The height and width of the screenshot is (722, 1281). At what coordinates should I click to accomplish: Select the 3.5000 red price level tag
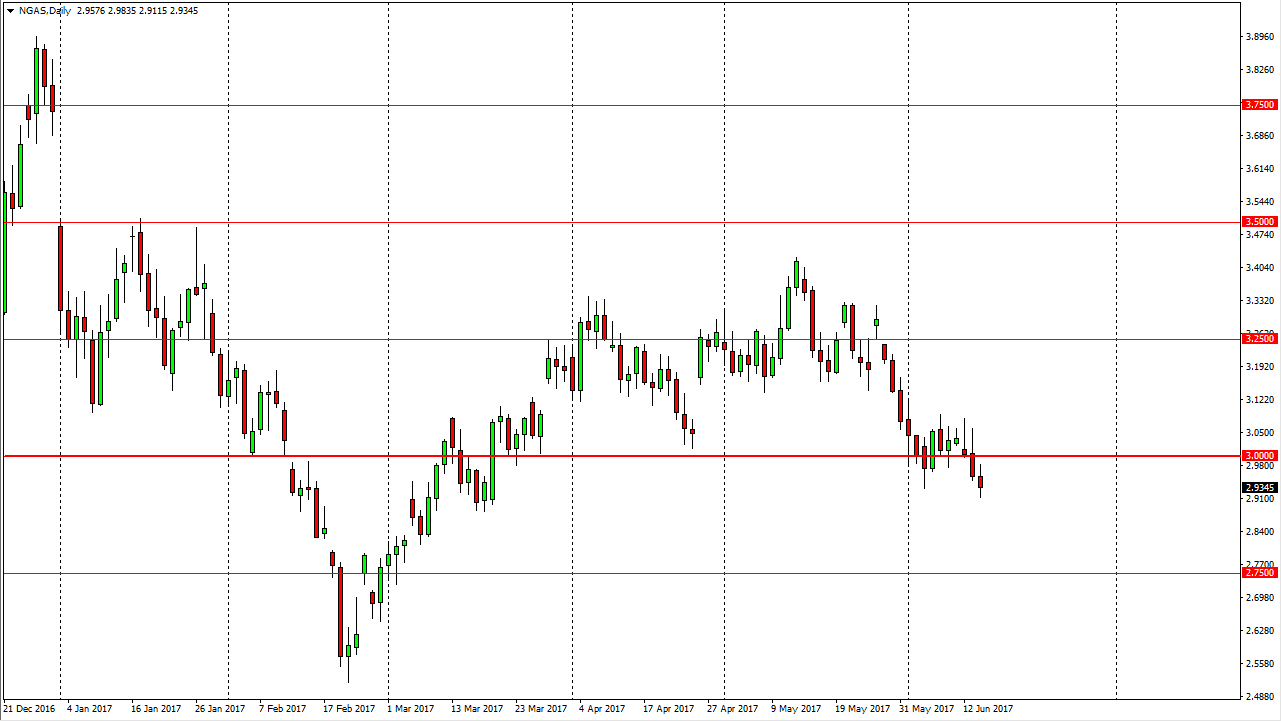click(x=1259, y=222)
